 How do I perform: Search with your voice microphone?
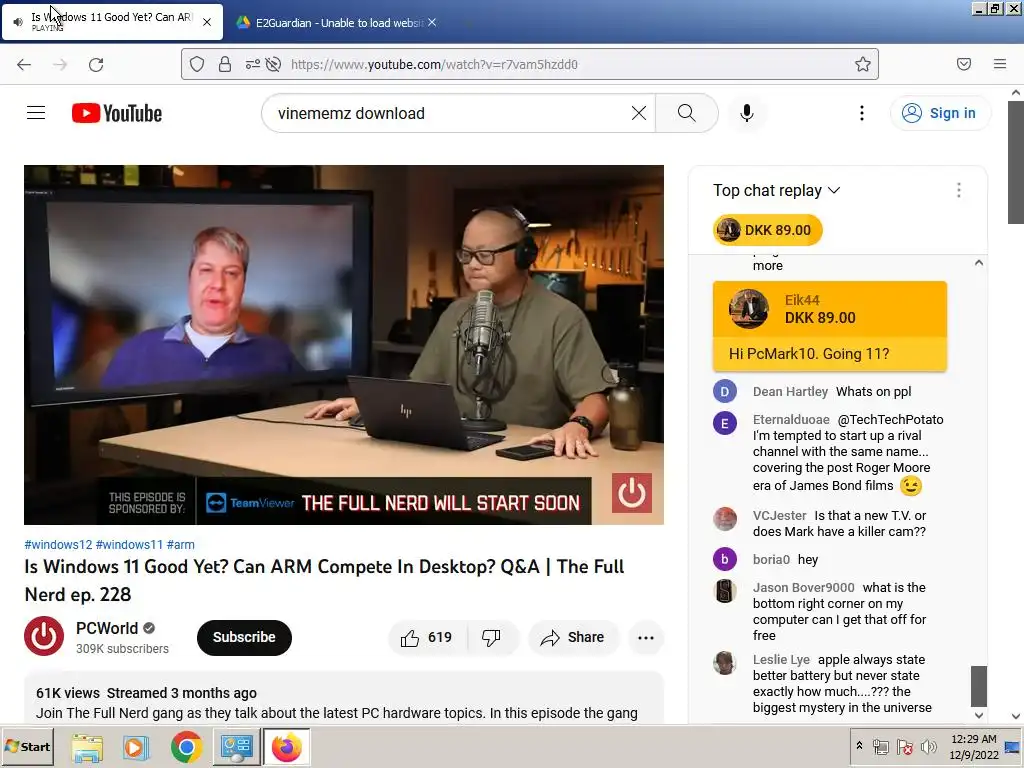pyautogui.click(x=746, y=113)
